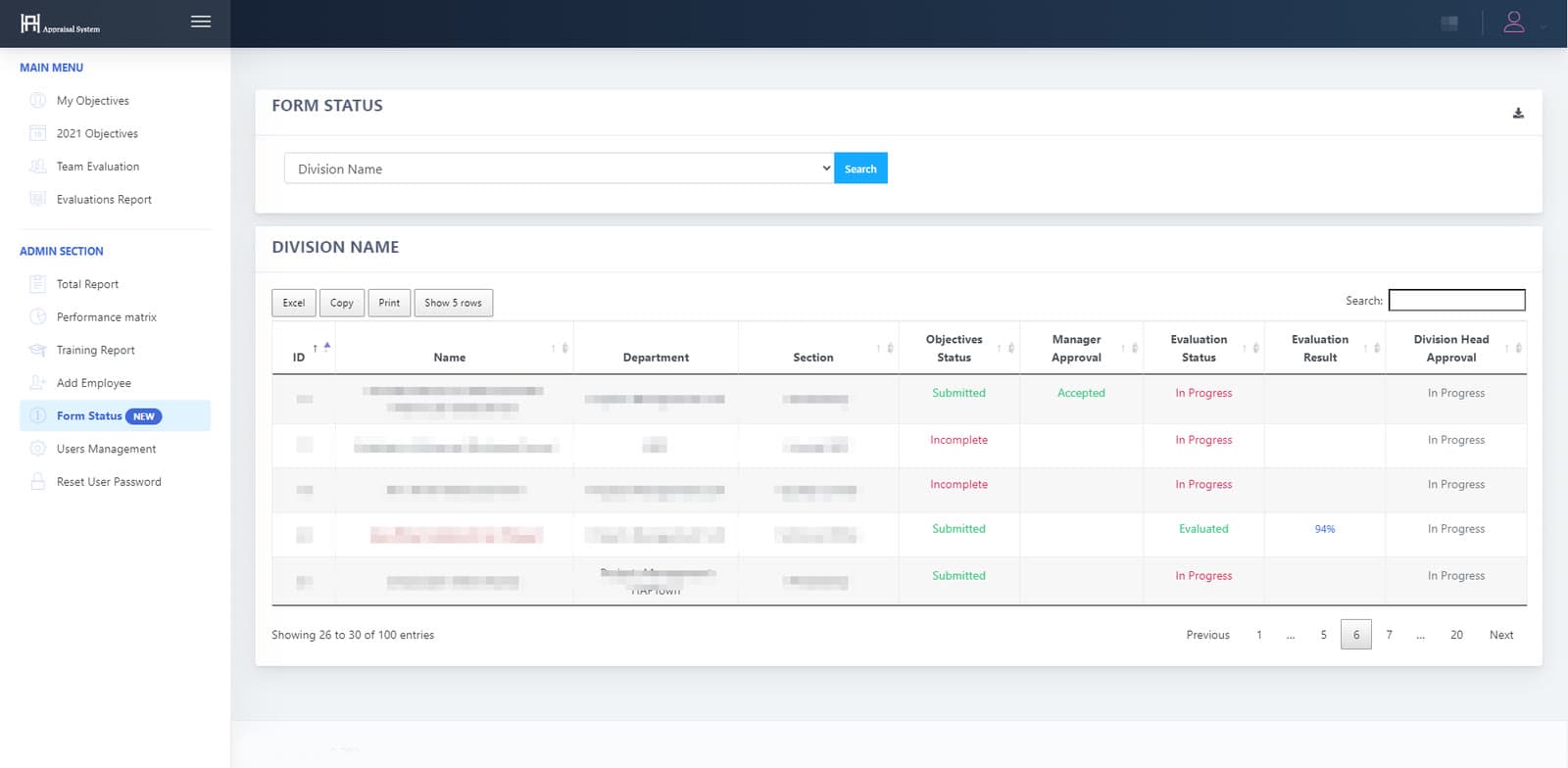This screenshot has width=1568, height=768.
Task: Open Performance matrix menu item
Action: pos(107,316)
